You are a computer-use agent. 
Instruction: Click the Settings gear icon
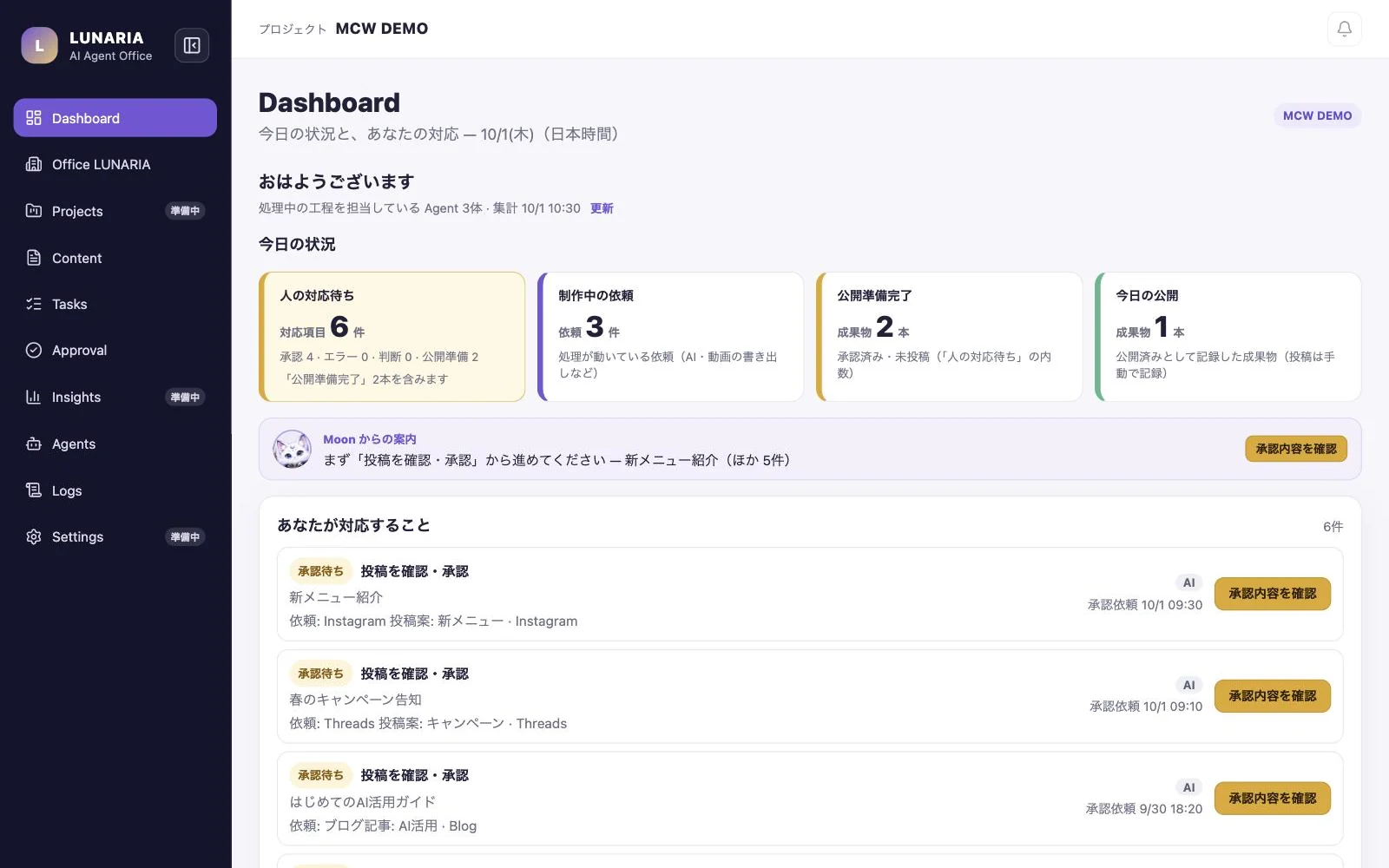34,536
